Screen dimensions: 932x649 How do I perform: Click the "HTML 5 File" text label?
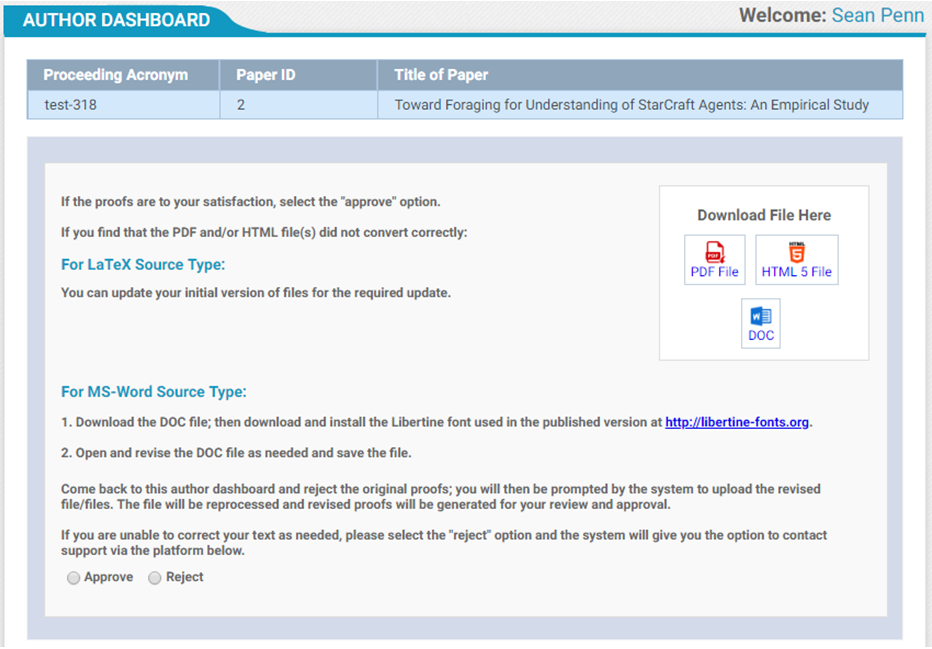pos(796,272)
